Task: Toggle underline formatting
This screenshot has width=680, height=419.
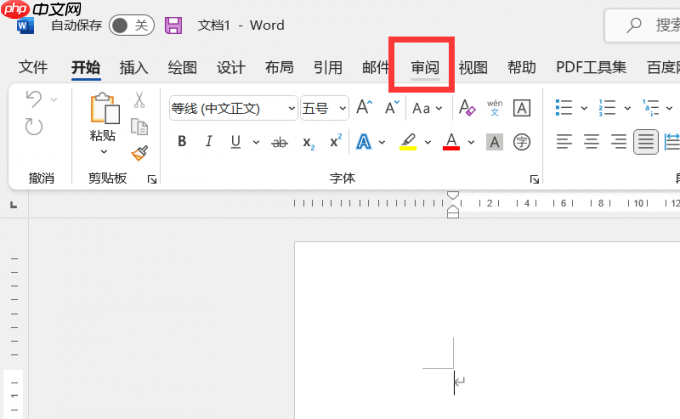Action: 235,142
